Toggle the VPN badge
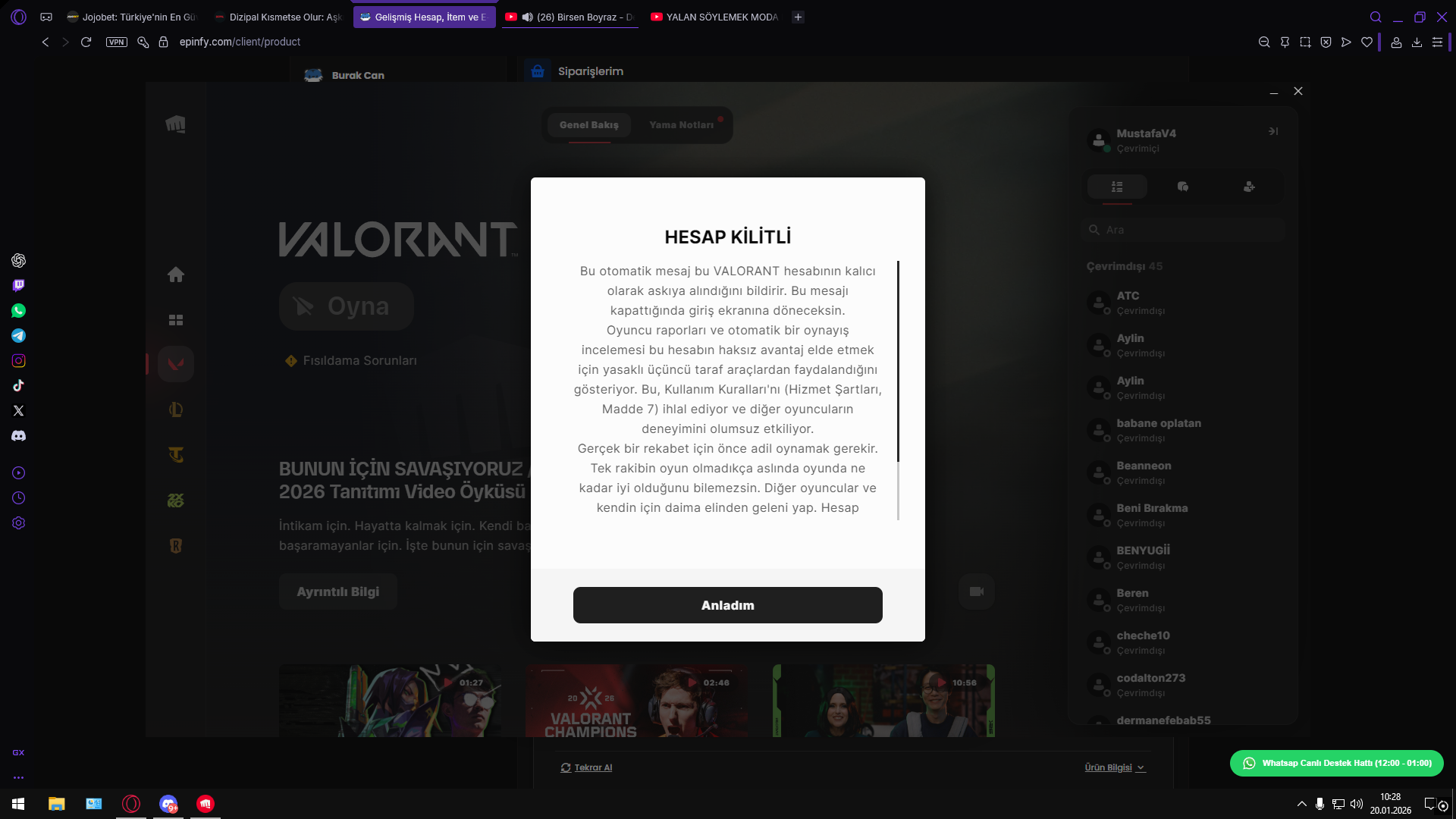 [117, 42]
